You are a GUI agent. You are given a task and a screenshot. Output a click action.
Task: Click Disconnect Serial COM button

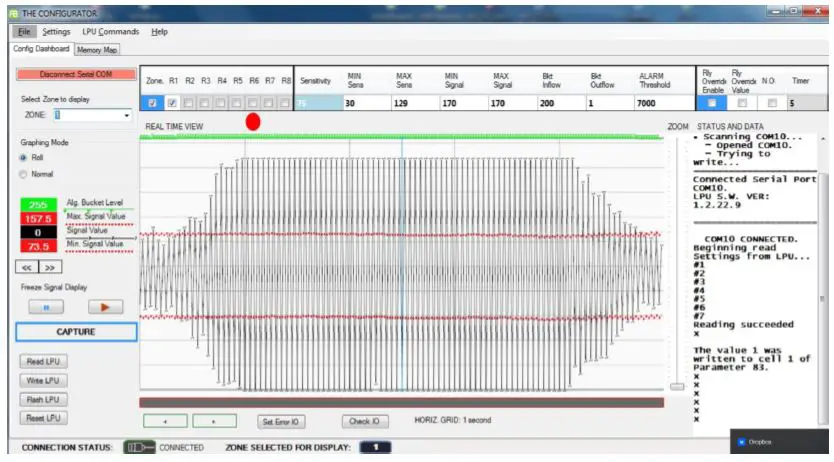click(76, 74)
